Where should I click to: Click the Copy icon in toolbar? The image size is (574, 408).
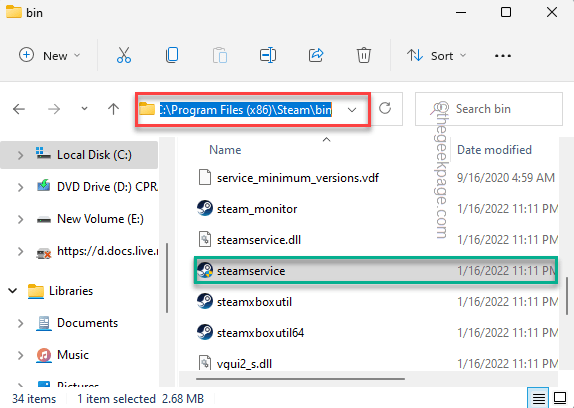[172, 56]
